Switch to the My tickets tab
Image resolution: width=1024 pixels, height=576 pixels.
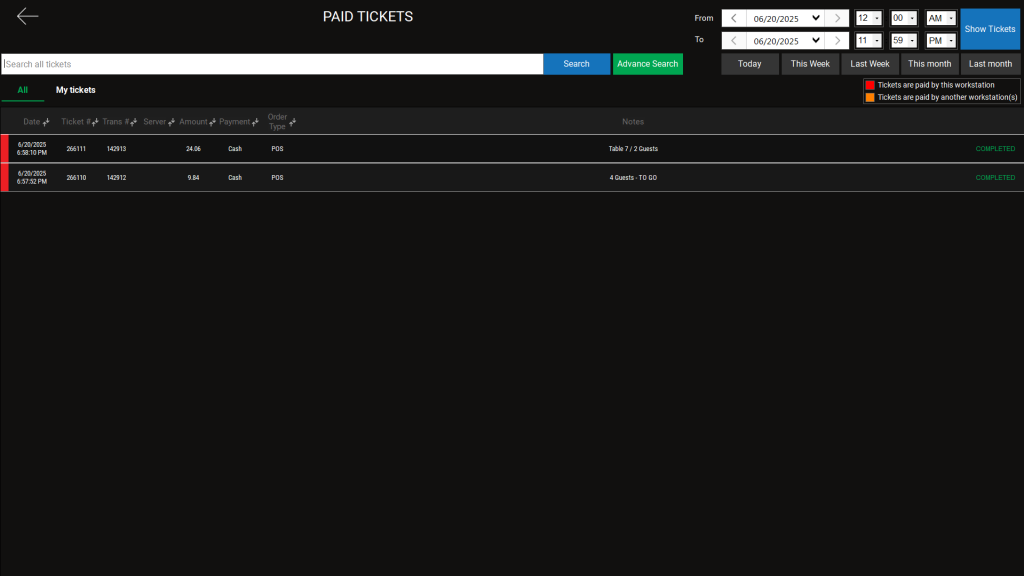pyautogui.click(x=76, y=90)
